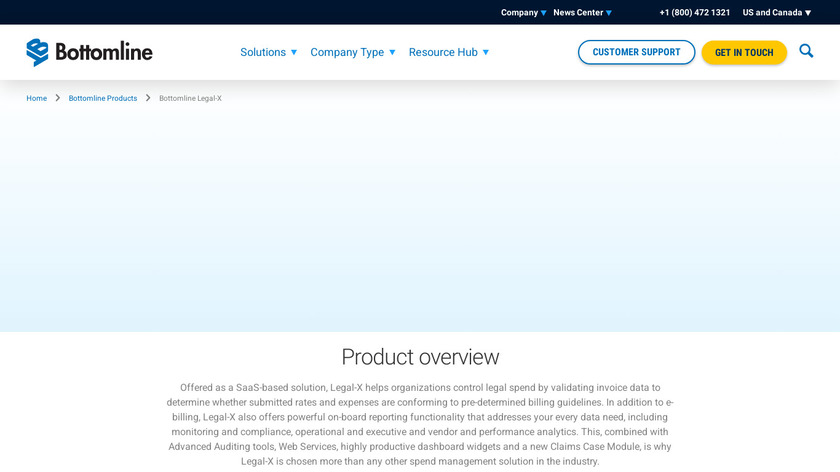Open the Solutions menu
This screenshot has height=472, width=840.
tap(263, 52)
